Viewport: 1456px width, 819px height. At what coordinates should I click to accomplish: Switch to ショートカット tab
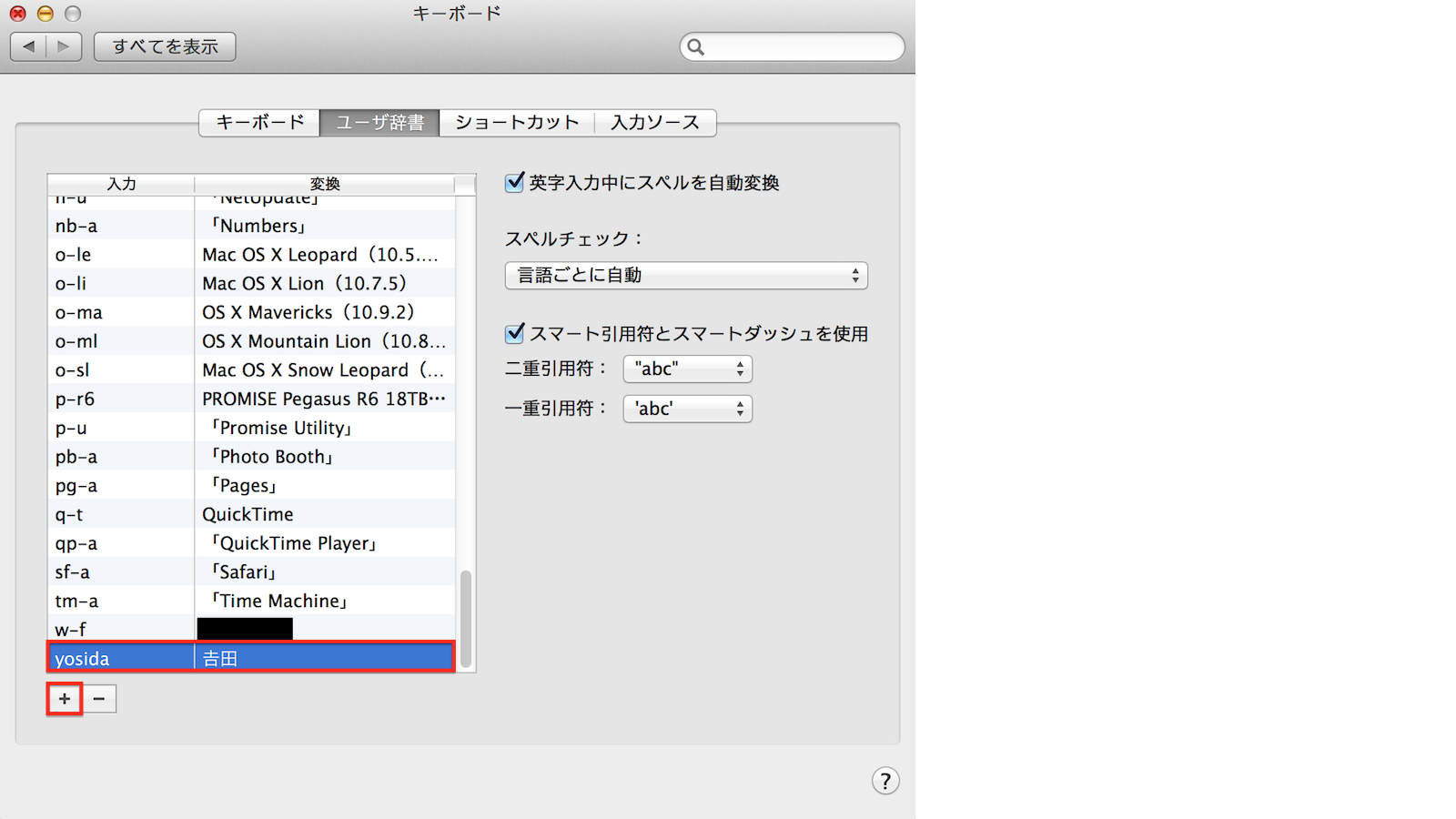tap(517, 123)
